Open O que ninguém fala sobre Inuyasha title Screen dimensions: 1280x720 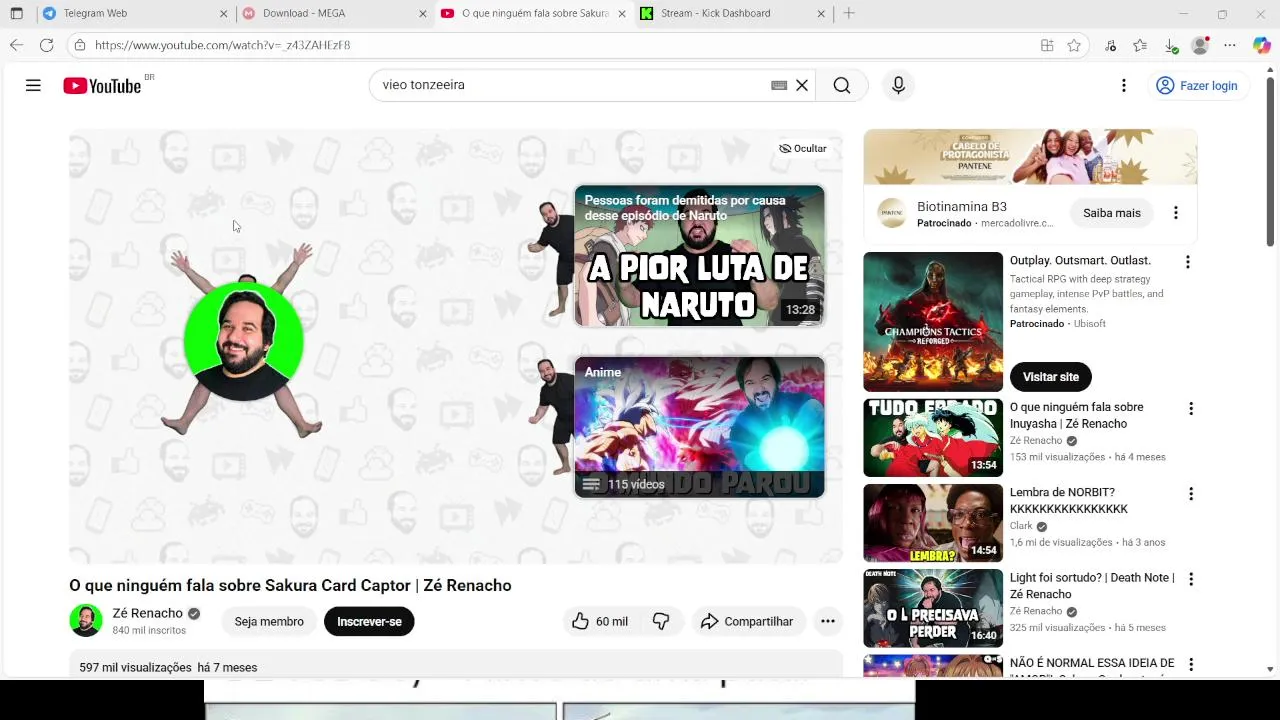(1076, 416)
